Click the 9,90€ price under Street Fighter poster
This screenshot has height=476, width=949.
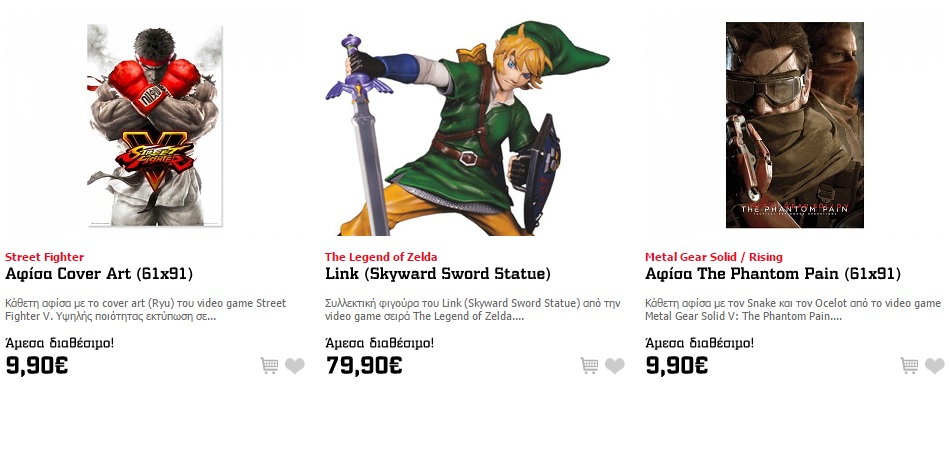click(37, 365)
